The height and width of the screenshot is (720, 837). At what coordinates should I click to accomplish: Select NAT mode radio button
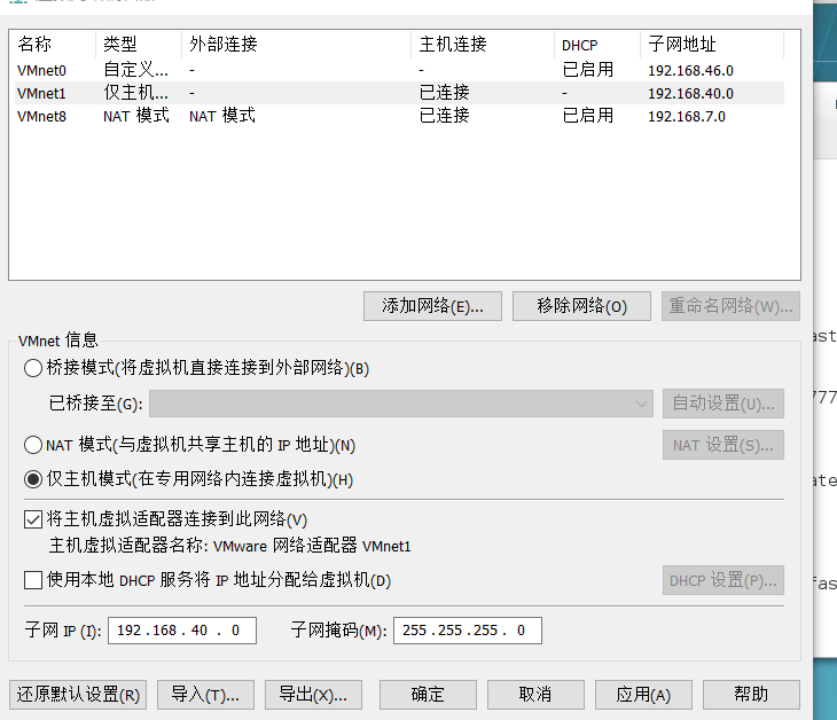tap(33, 445)
